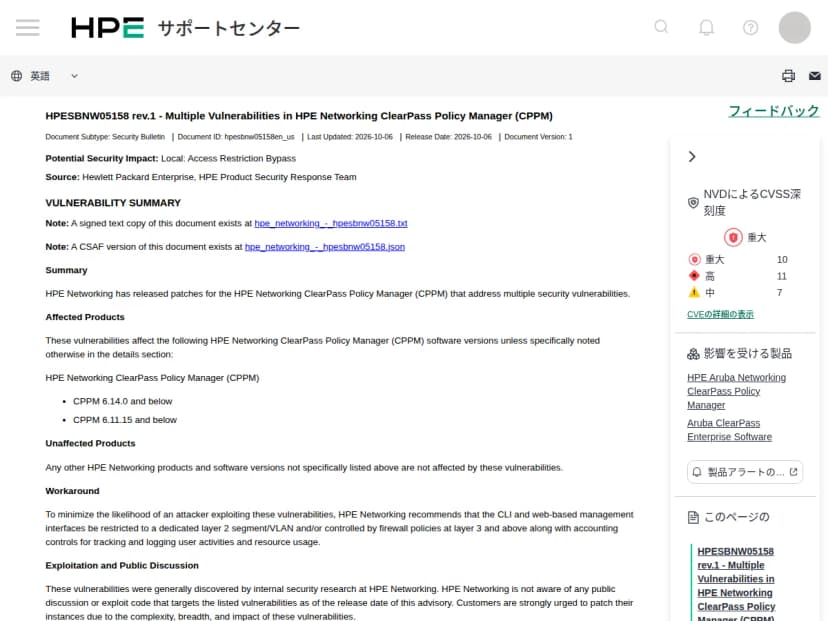This screenshot has width=828, height=621.
Task: Open Aruba ClearPass Enterprise Software link
Action: pyautogui.click(x=729, y=430)
